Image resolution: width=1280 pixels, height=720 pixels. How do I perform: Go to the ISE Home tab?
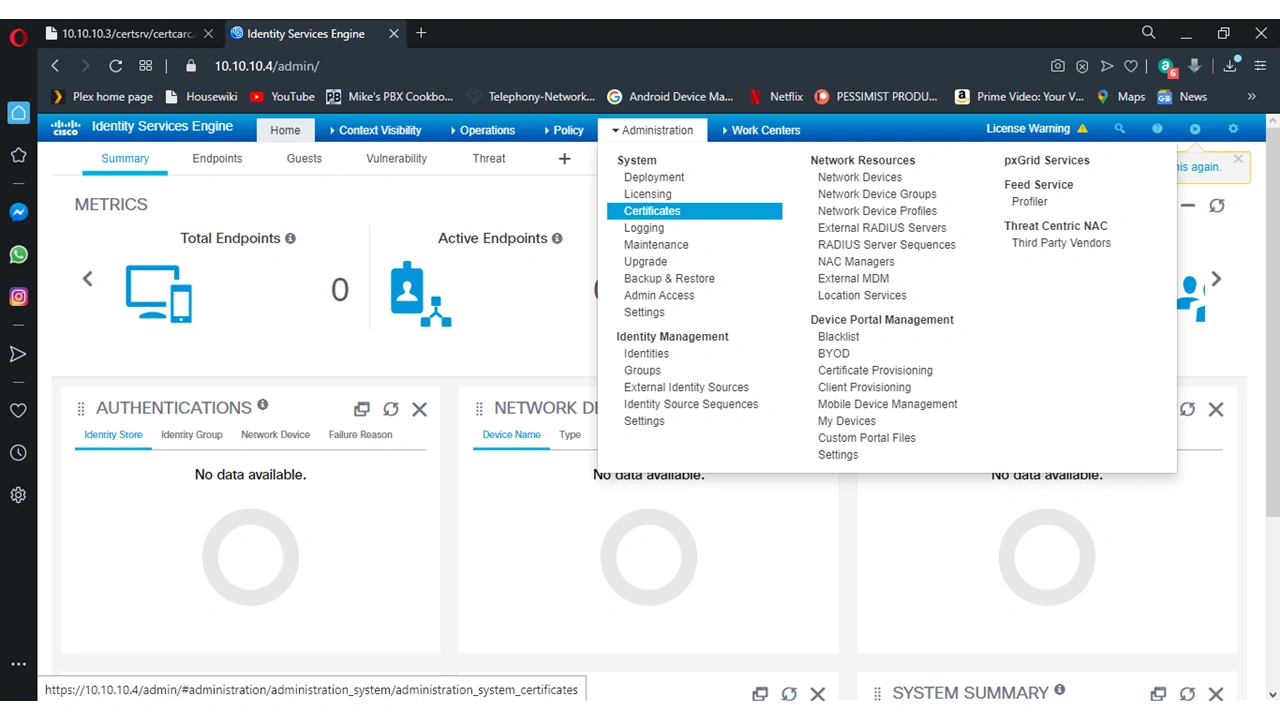click(285, 130)
